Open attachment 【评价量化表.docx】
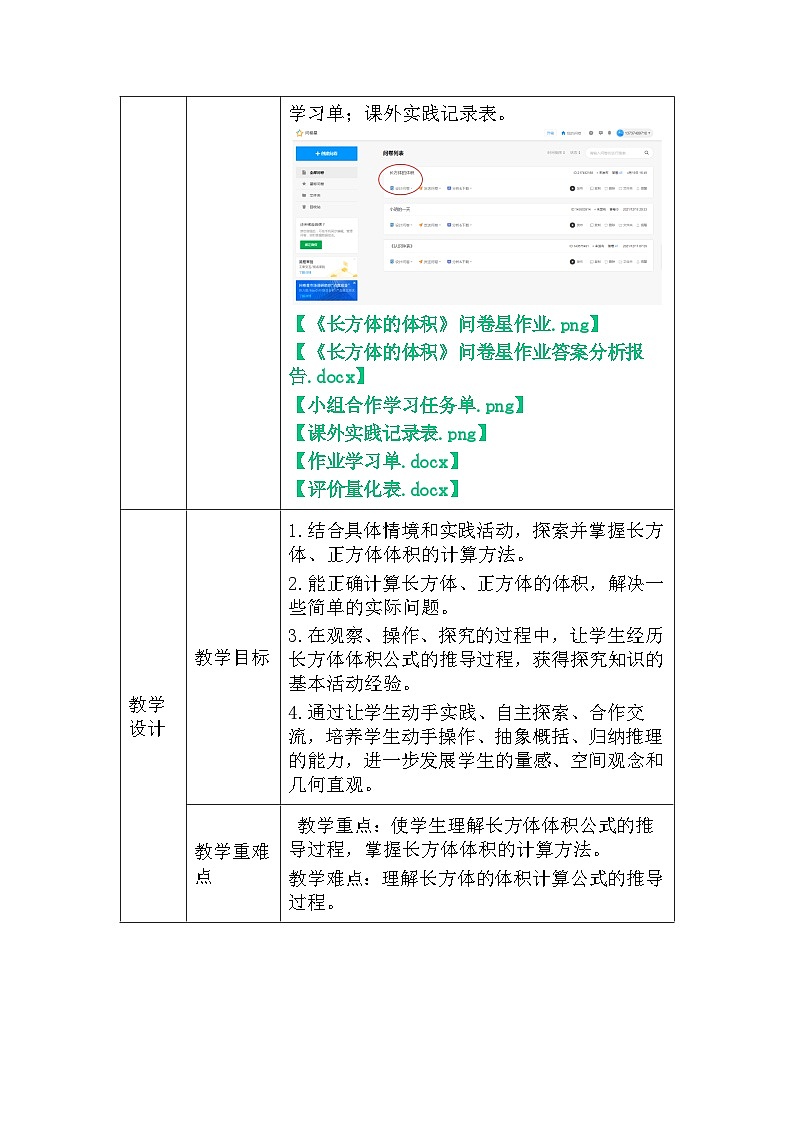 376,489
